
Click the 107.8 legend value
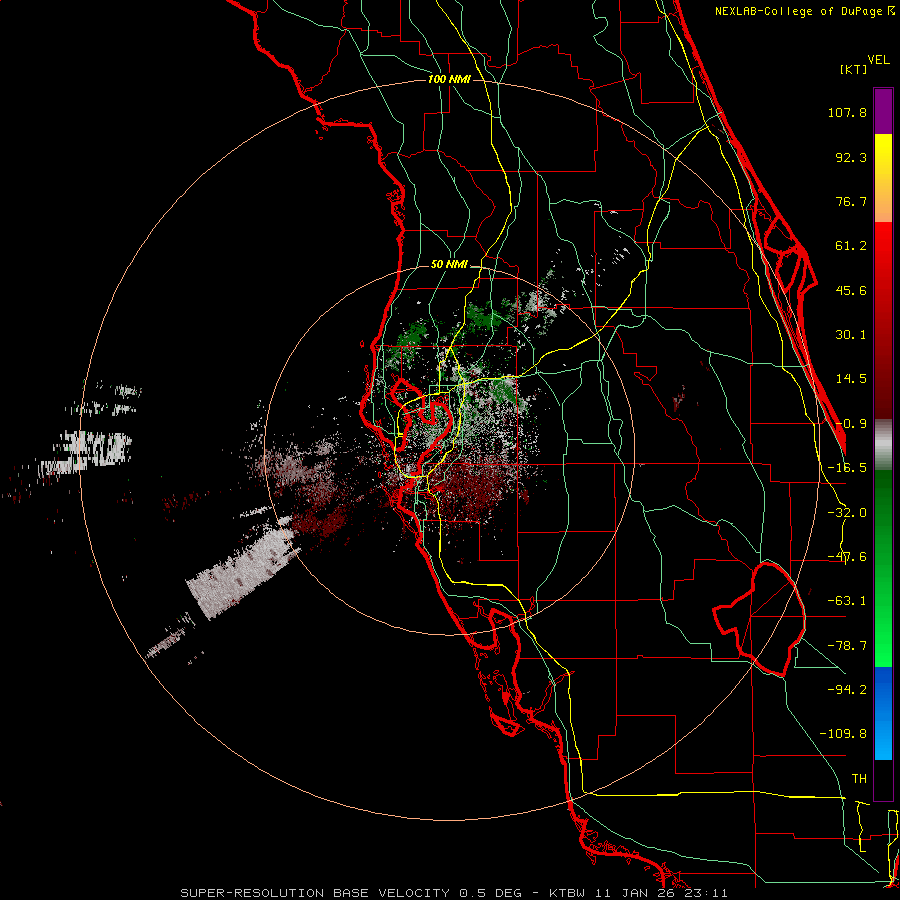pos(847,112)
